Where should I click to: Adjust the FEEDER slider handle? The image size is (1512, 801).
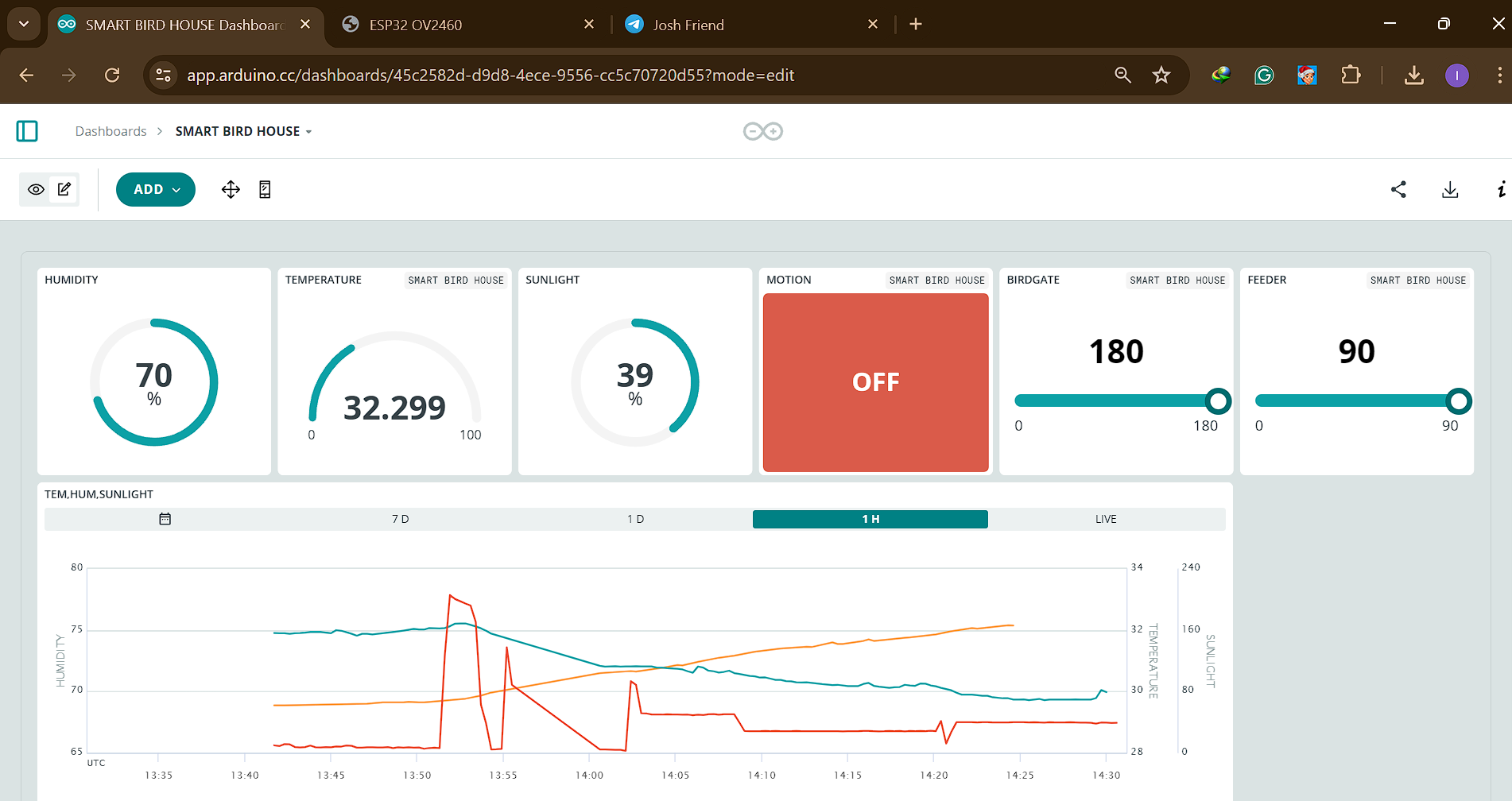pos(1458,401)
